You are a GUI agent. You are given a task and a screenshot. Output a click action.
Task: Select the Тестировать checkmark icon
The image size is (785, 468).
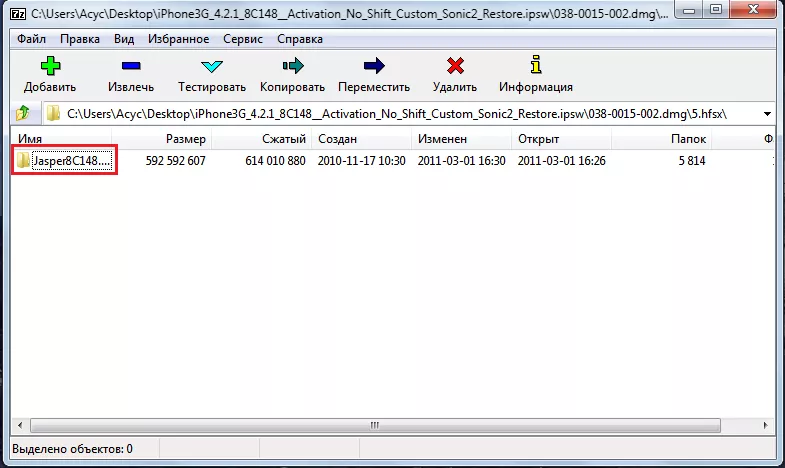tap(212, 66)
